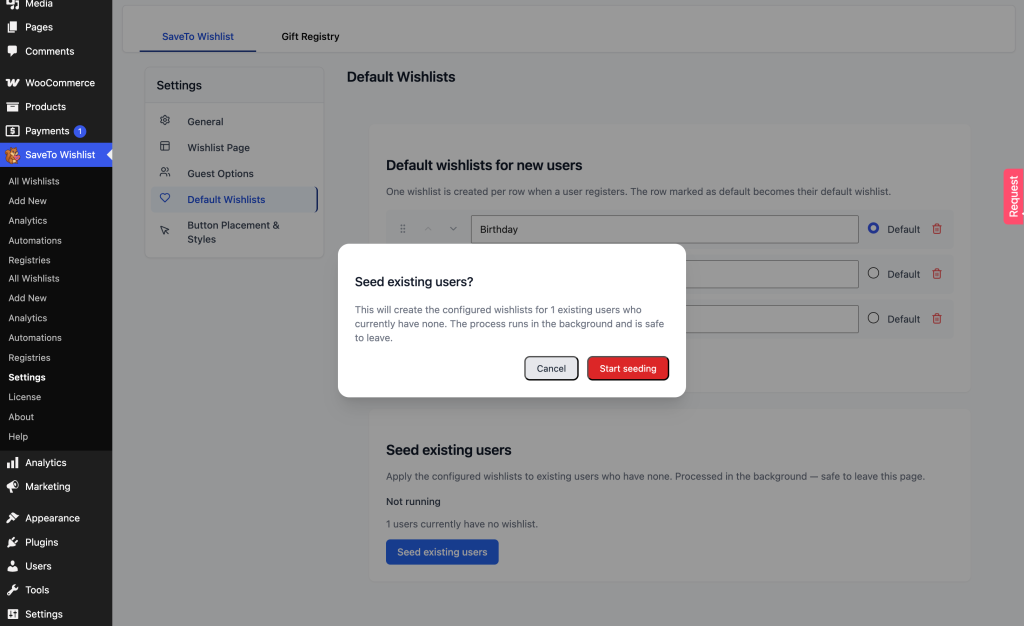Click the third wishlist name input field
Screen dimensions: 1024x626
772,319
